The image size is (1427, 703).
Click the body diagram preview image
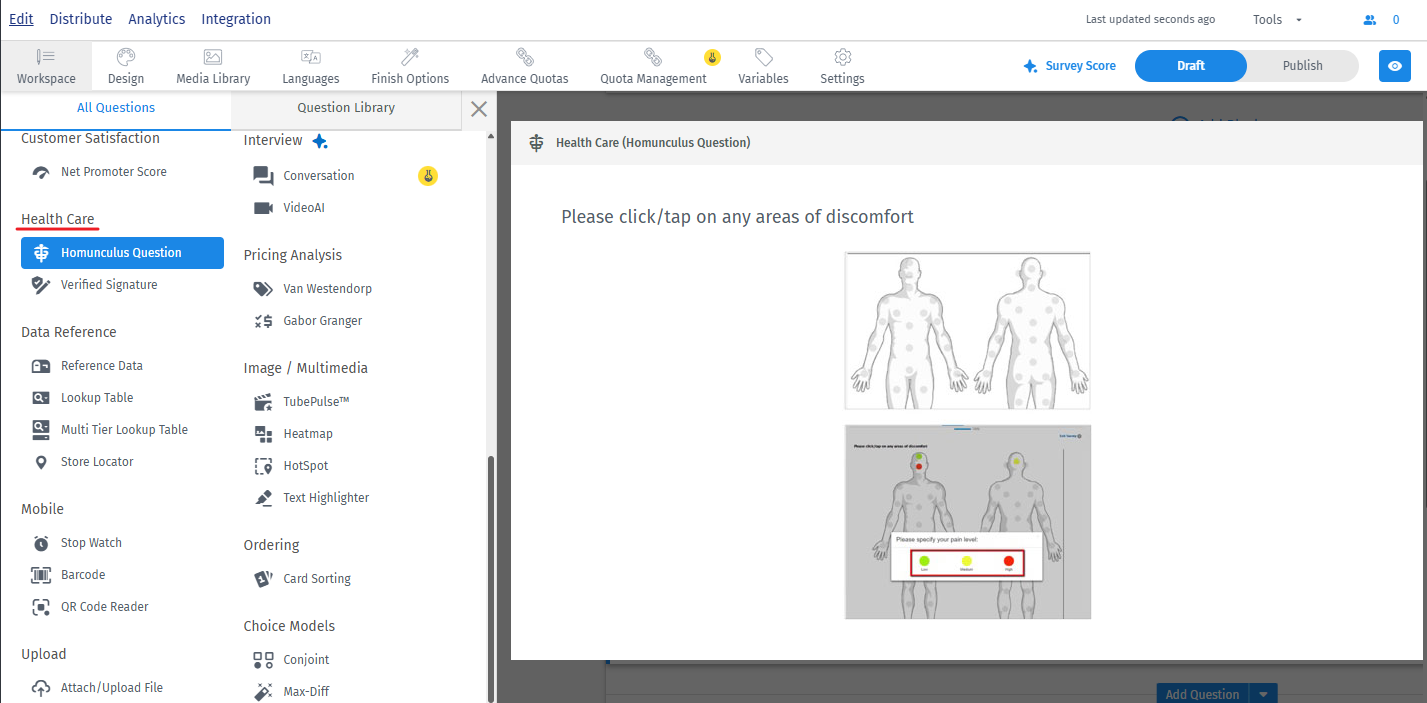[967, 331]
